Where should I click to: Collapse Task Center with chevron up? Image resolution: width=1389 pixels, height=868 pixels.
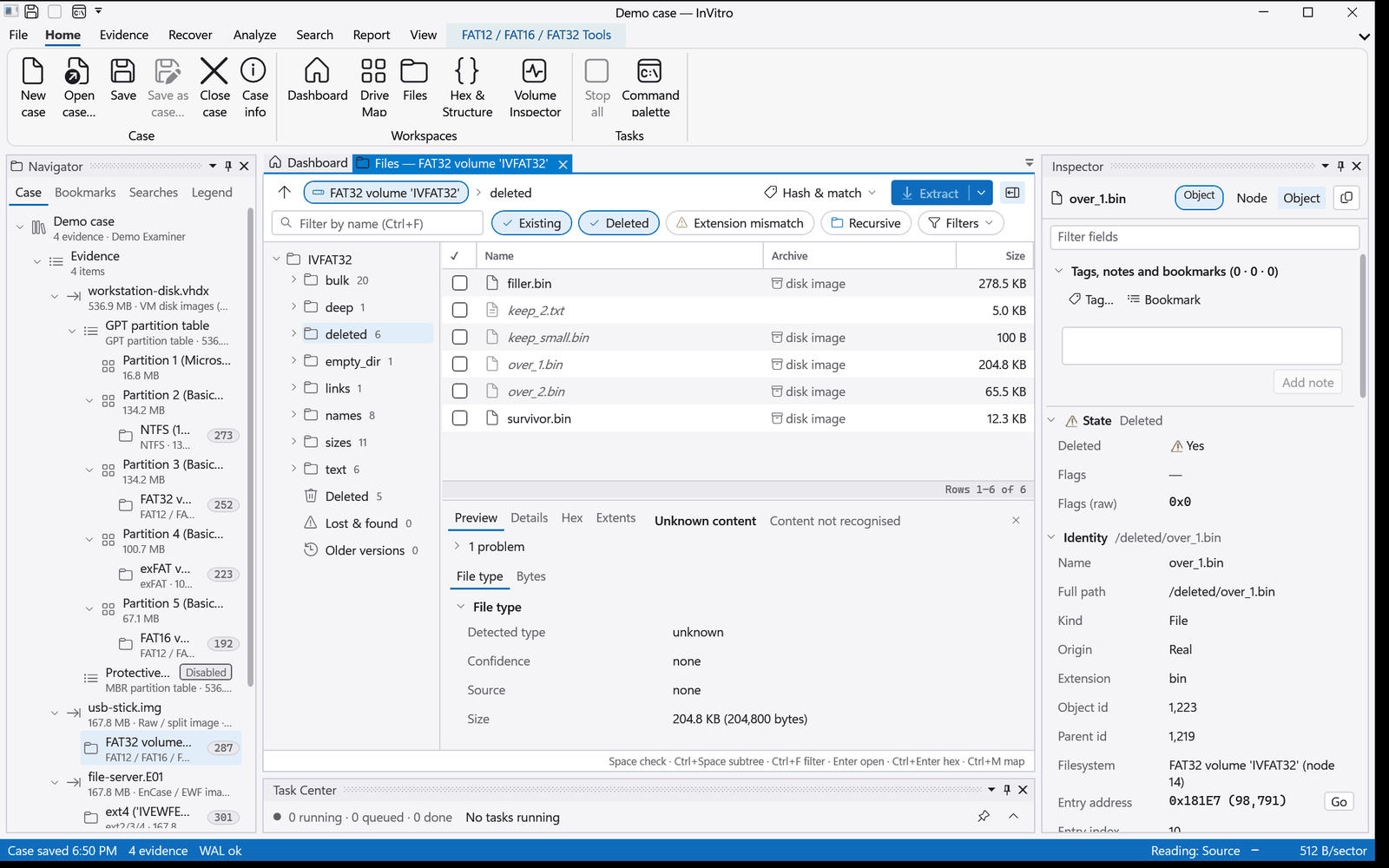tap(1013, 817)
